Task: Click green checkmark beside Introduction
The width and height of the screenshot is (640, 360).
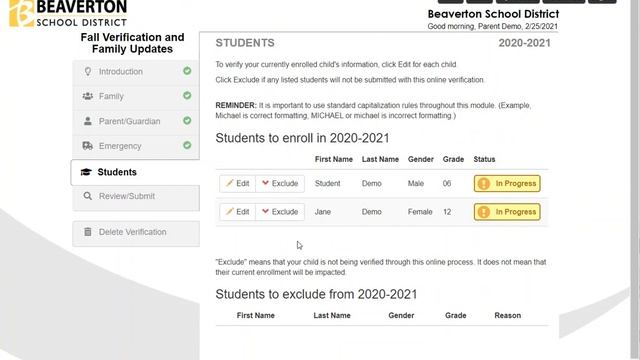Action: pos(187,71)
